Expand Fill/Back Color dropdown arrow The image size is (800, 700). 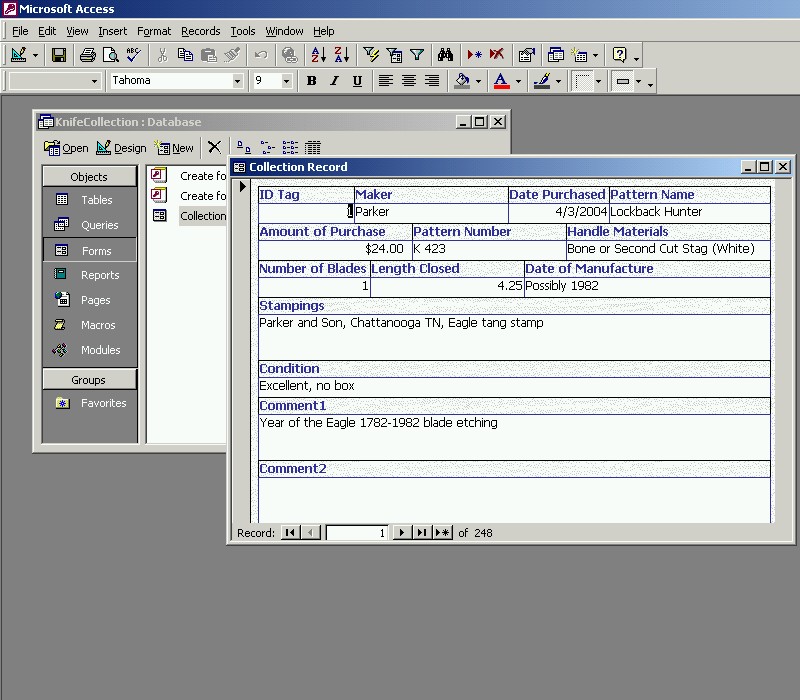coord(478,81)
